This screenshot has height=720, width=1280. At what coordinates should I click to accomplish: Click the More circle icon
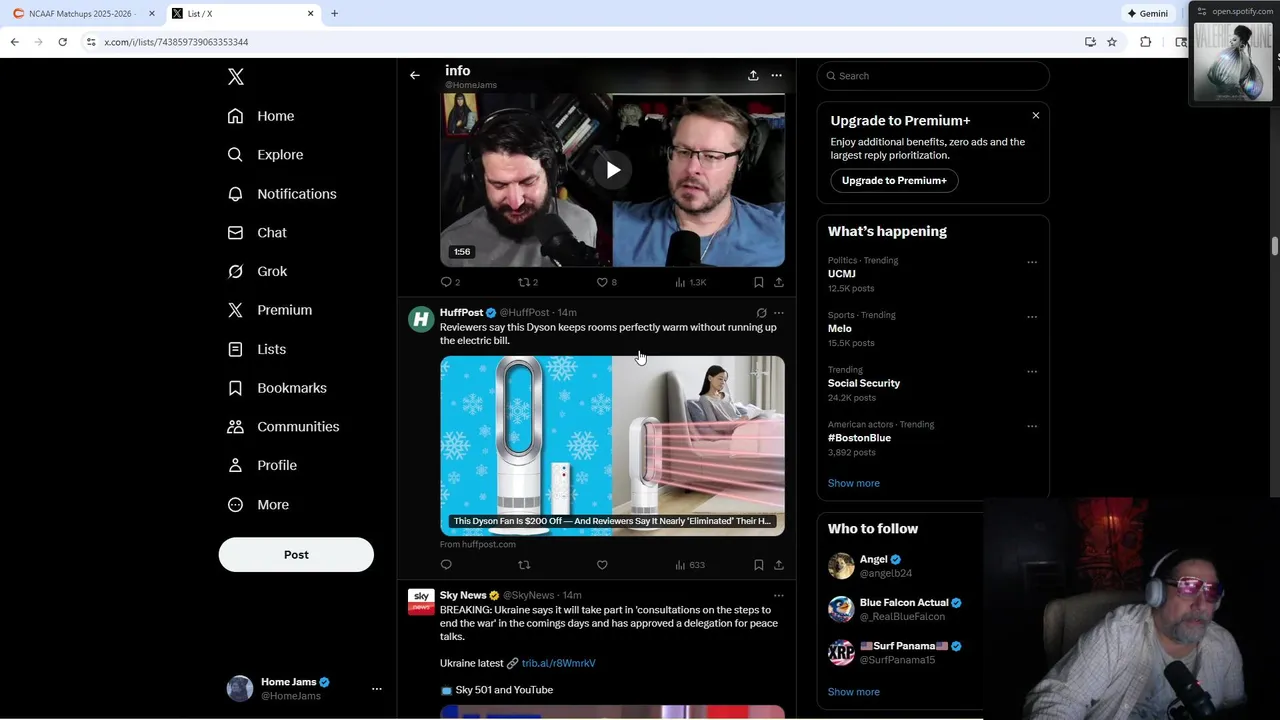pyautogui.click(x=235, y=505)
